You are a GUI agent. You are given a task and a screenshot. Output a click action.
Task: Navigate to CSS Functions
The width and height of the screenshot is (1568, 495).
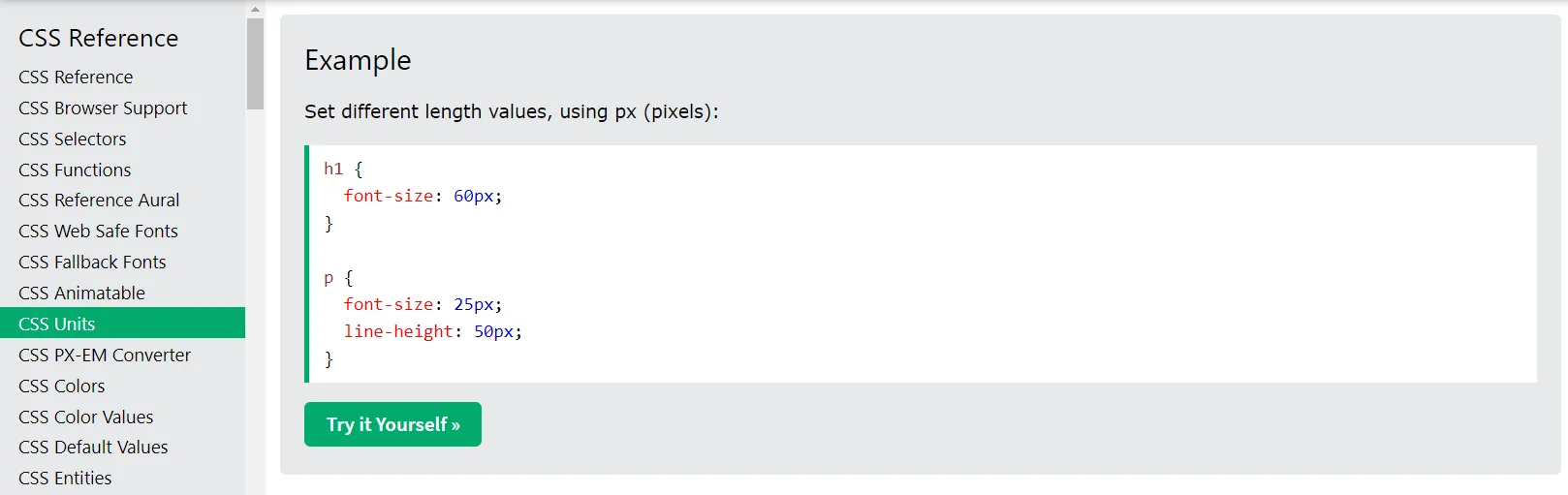[x=75, y=170]
